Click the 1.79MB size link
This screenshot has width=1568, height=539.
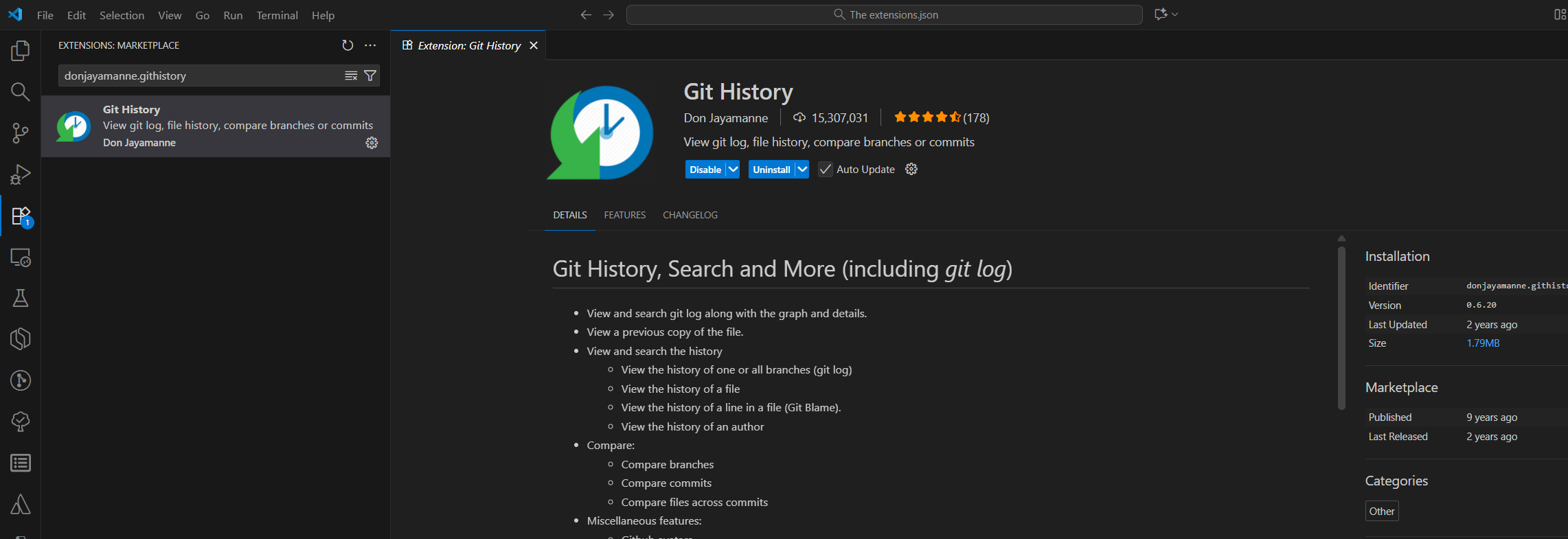[x=1483, y=343]
